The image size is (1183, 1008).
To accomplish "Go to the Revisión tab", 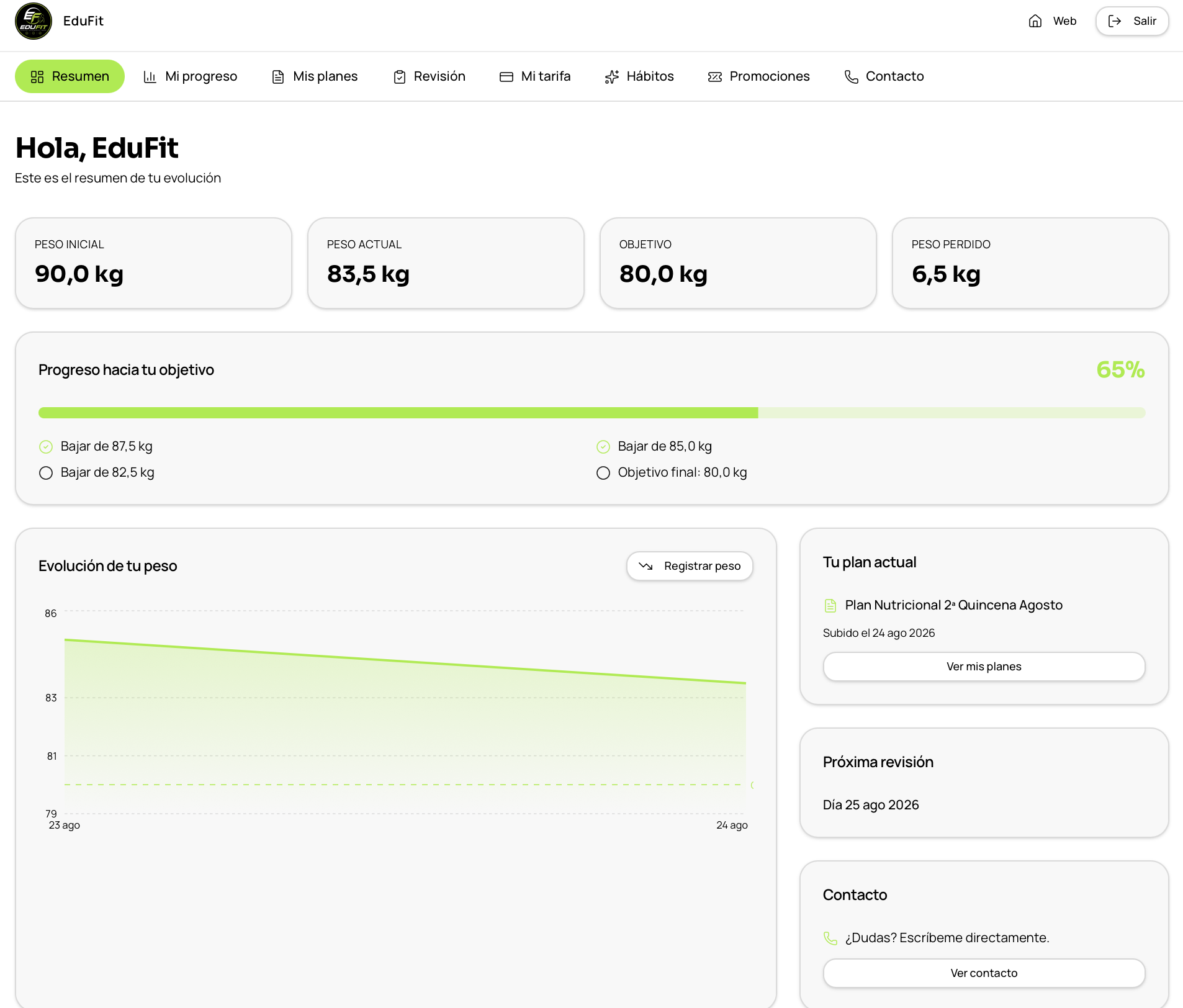I will (x=430, y=76).
